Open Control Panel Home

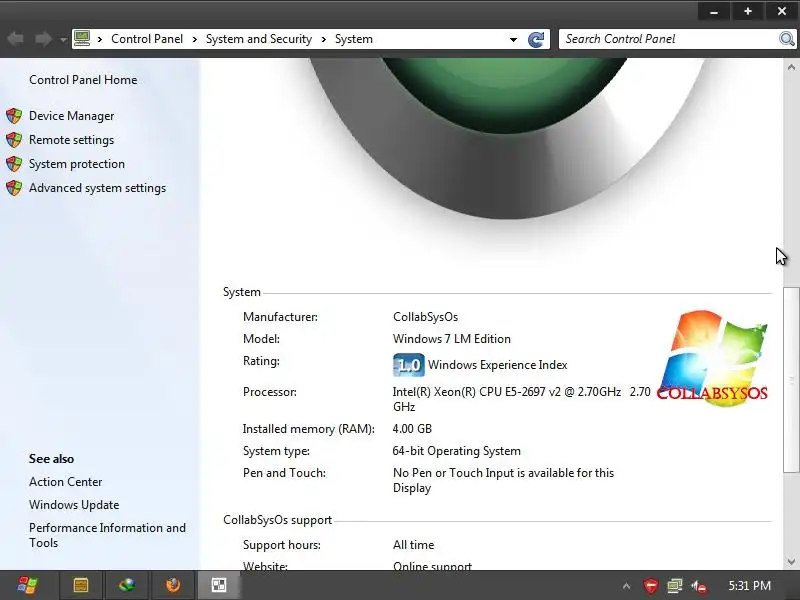tap(83, 80)
